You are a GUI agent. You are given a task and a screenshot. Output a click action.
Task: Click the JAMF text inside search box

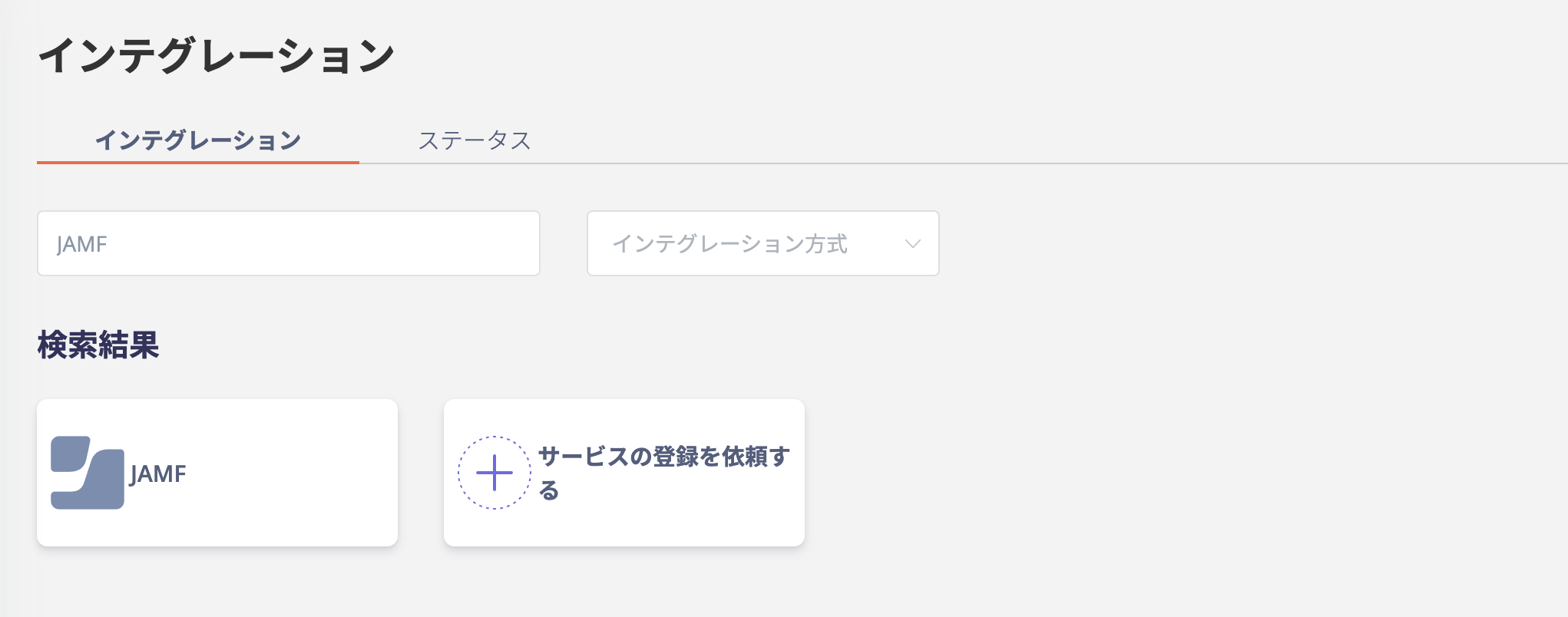click(x=82, y=244)
